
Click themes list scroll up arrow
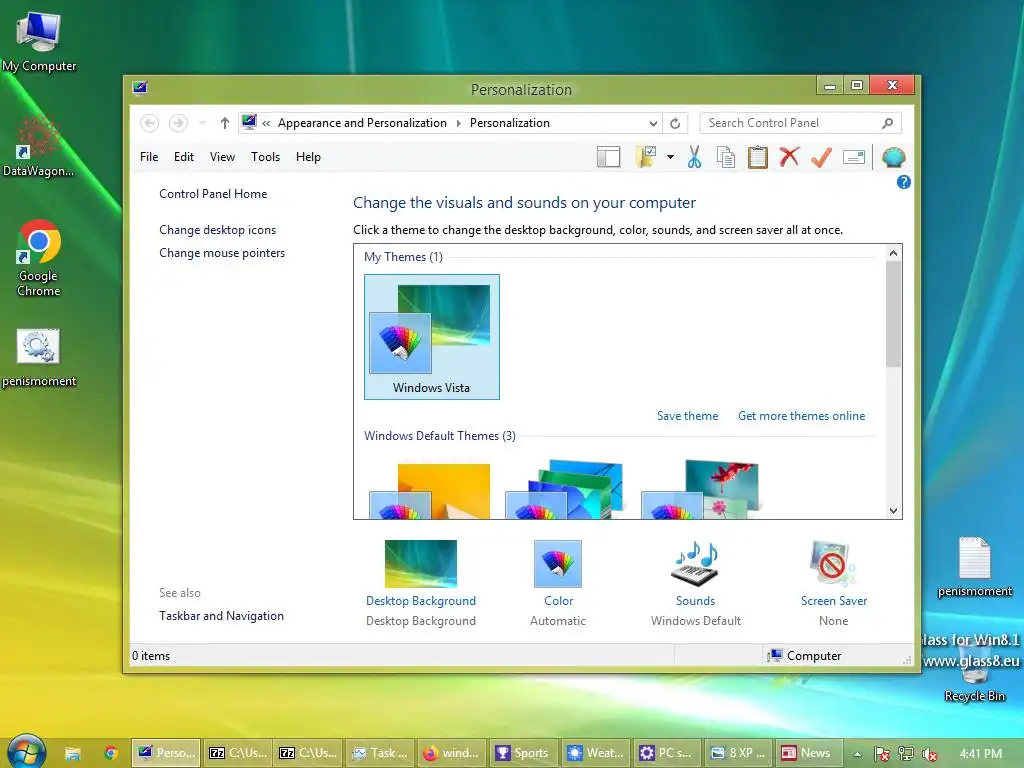(x=893, y=253)
